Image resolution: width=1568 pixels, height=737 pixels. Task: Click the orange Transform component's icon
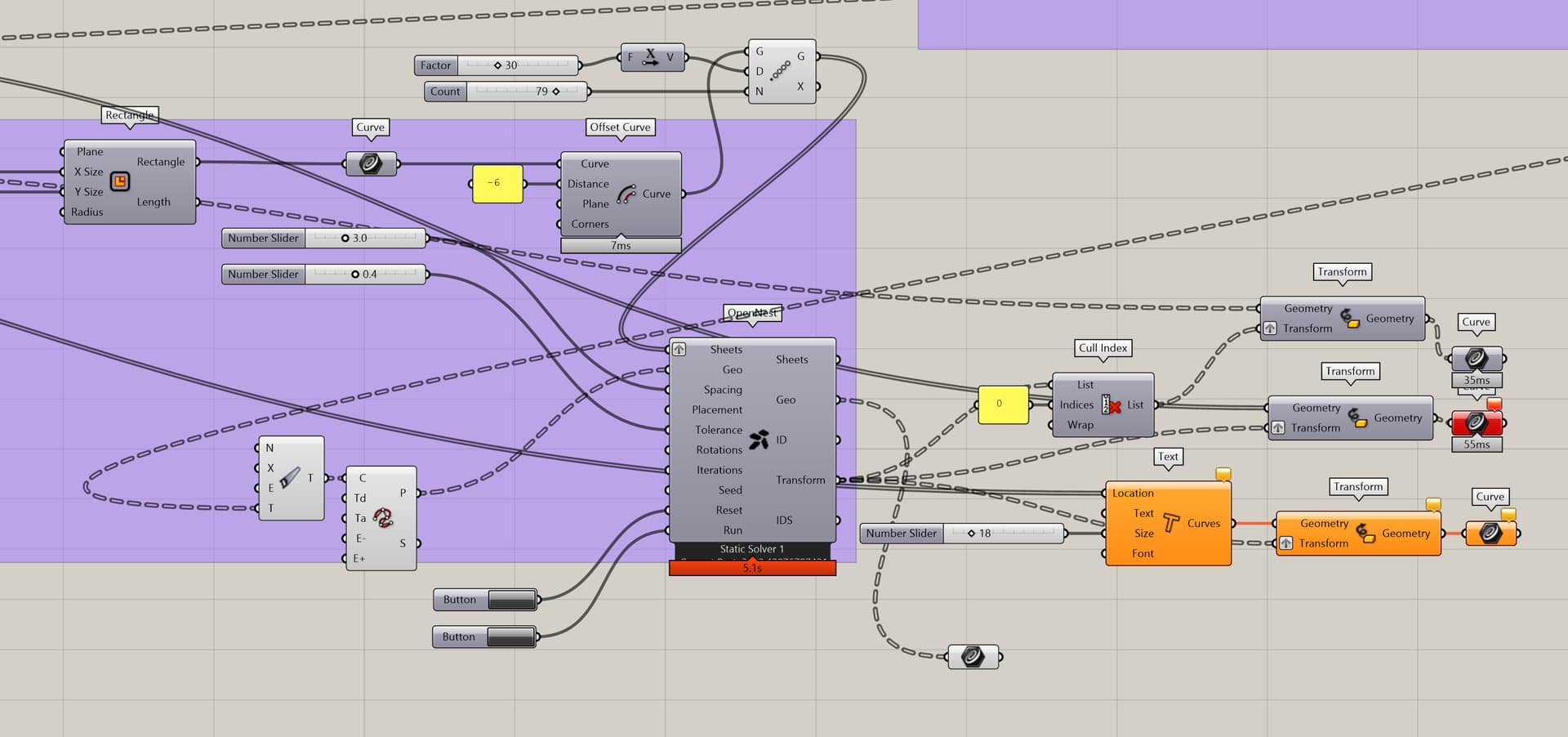click(1365, 533)
